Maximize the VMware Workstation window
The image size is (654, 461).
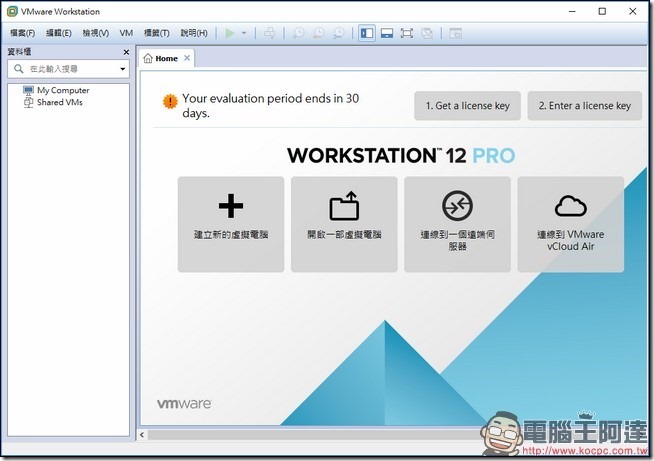[602, 11]
